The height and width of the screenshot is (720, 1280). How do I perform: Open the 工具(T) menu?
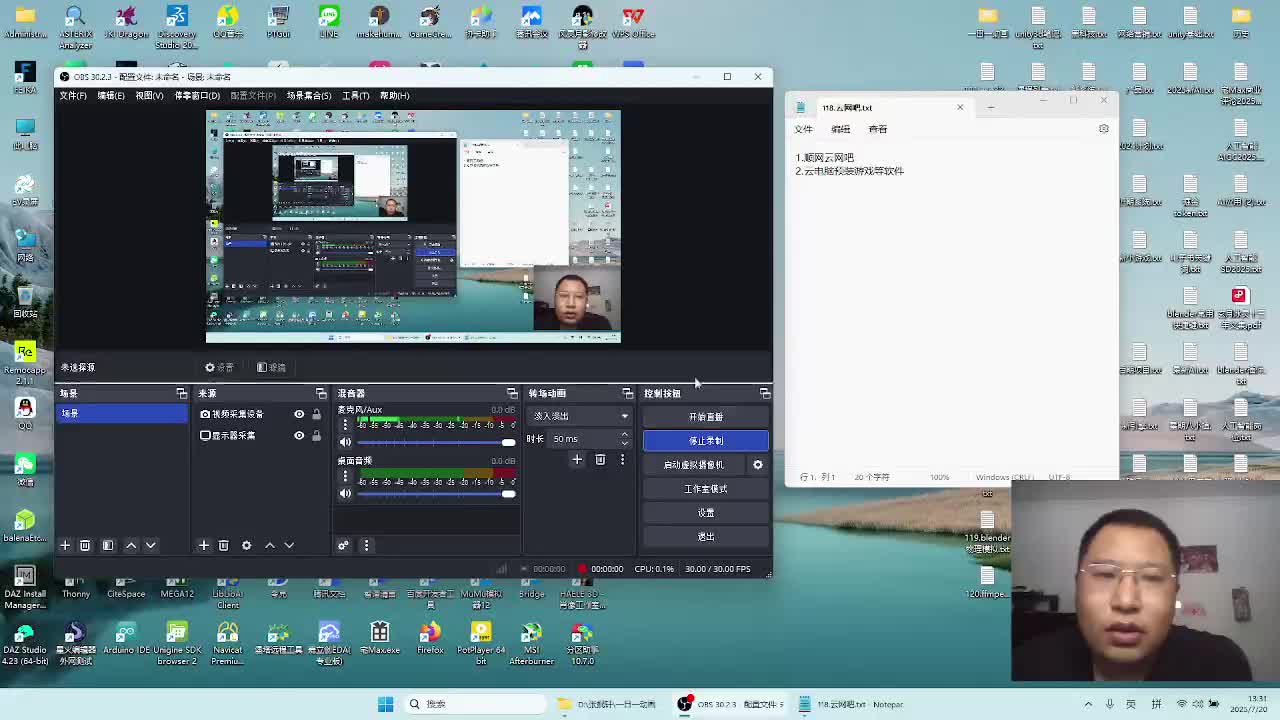pos(355,96)
